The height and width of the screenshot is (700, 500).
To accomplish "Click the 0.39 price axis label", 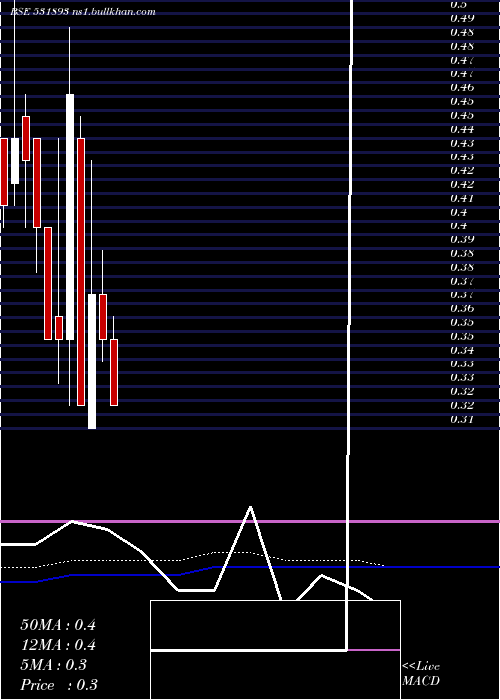I will pos(462,239).
